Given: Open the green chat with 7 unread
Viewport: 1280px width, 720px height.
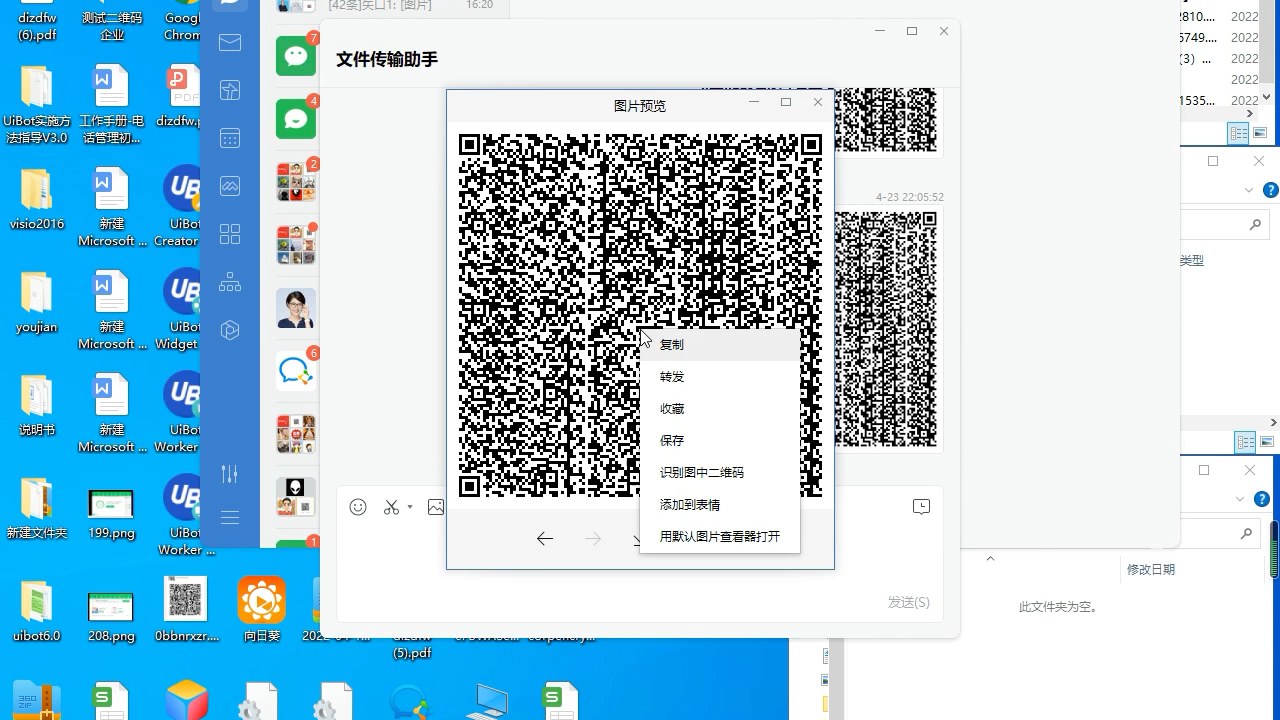Looking at the screenshot, I should (296, 55).
